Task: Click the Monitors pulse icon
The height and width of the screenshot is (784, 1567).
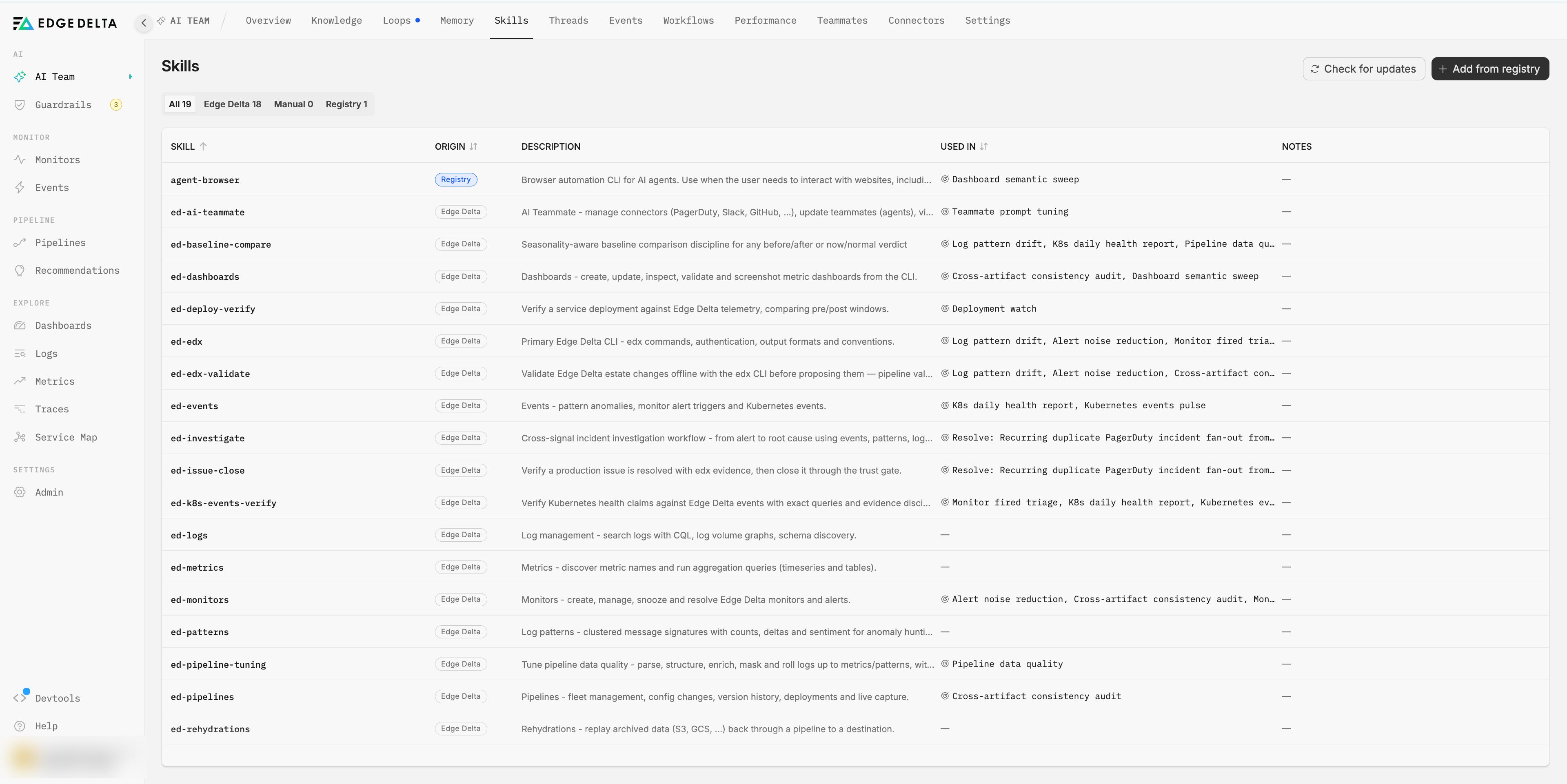Action: tap(20, 160)
